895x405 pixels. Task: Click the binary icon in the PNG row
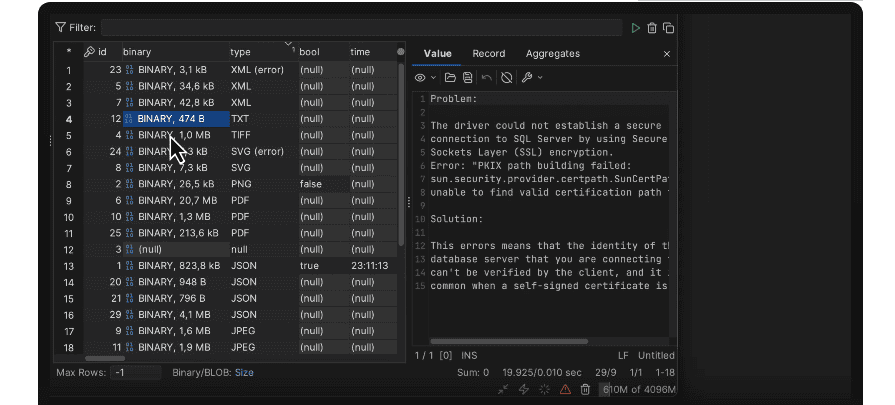(130, 184)
